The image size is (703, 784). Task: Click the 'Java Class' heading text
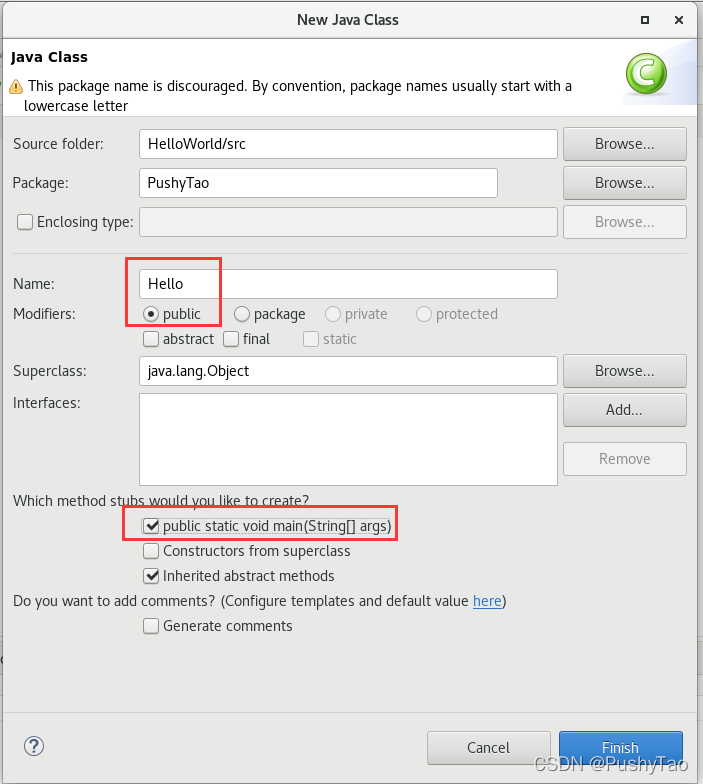click(x=49, y=58)
